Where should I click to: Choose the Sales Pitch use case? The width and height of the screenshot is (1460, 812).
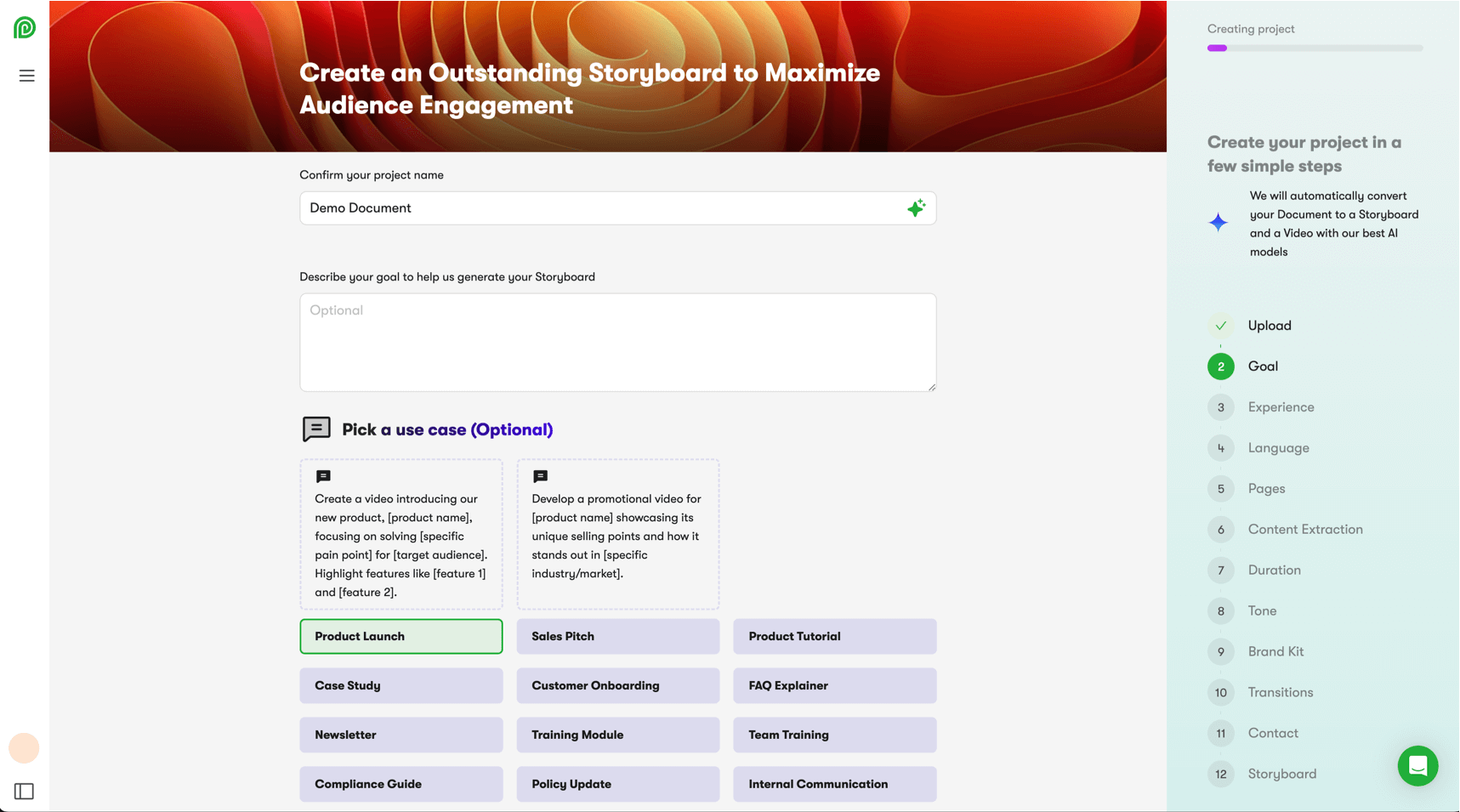click(618, 637)
